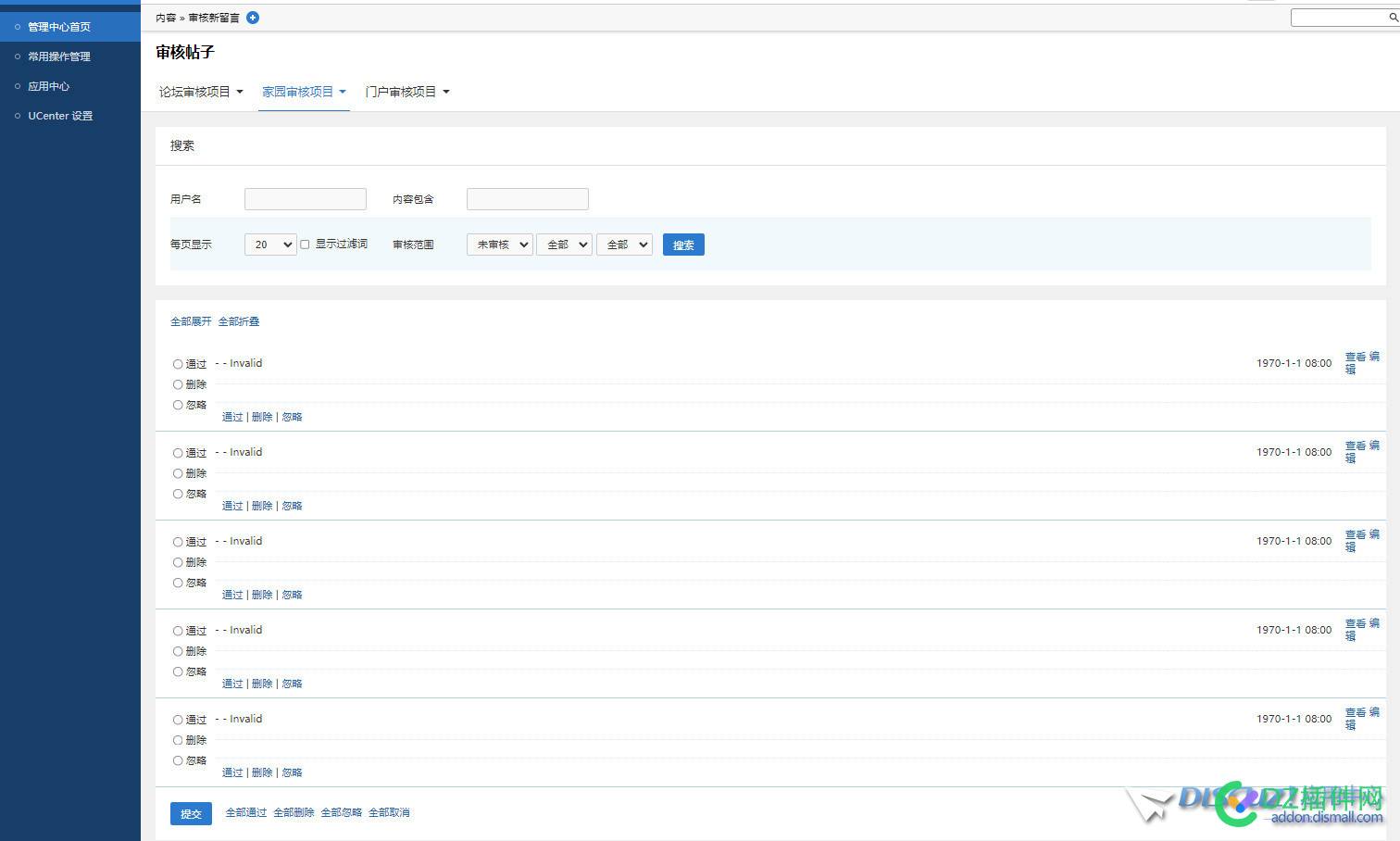Go to 应用中心 in the sidebar
Viewport: 1400px width, 841px height.
pyautogui.click(x=48, y=86)
